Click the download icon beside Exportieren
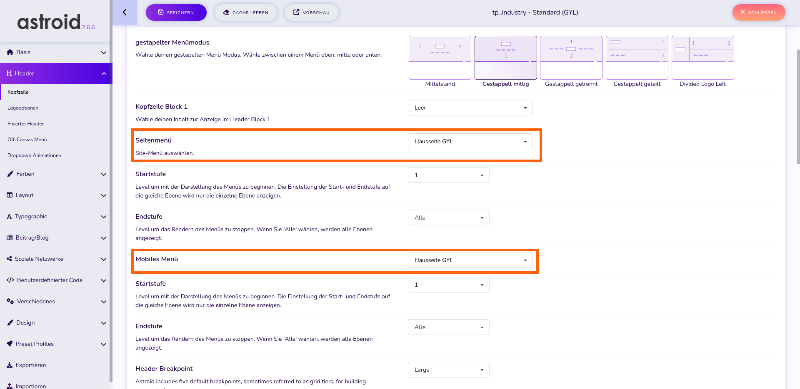This screenshot has height=389, width=800. coord(10,366)
